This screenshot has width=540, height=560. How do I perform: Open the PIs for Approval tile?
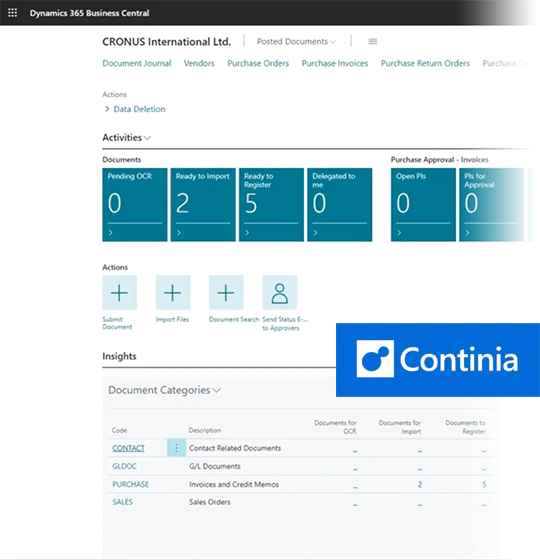click(x=491, y=205)
